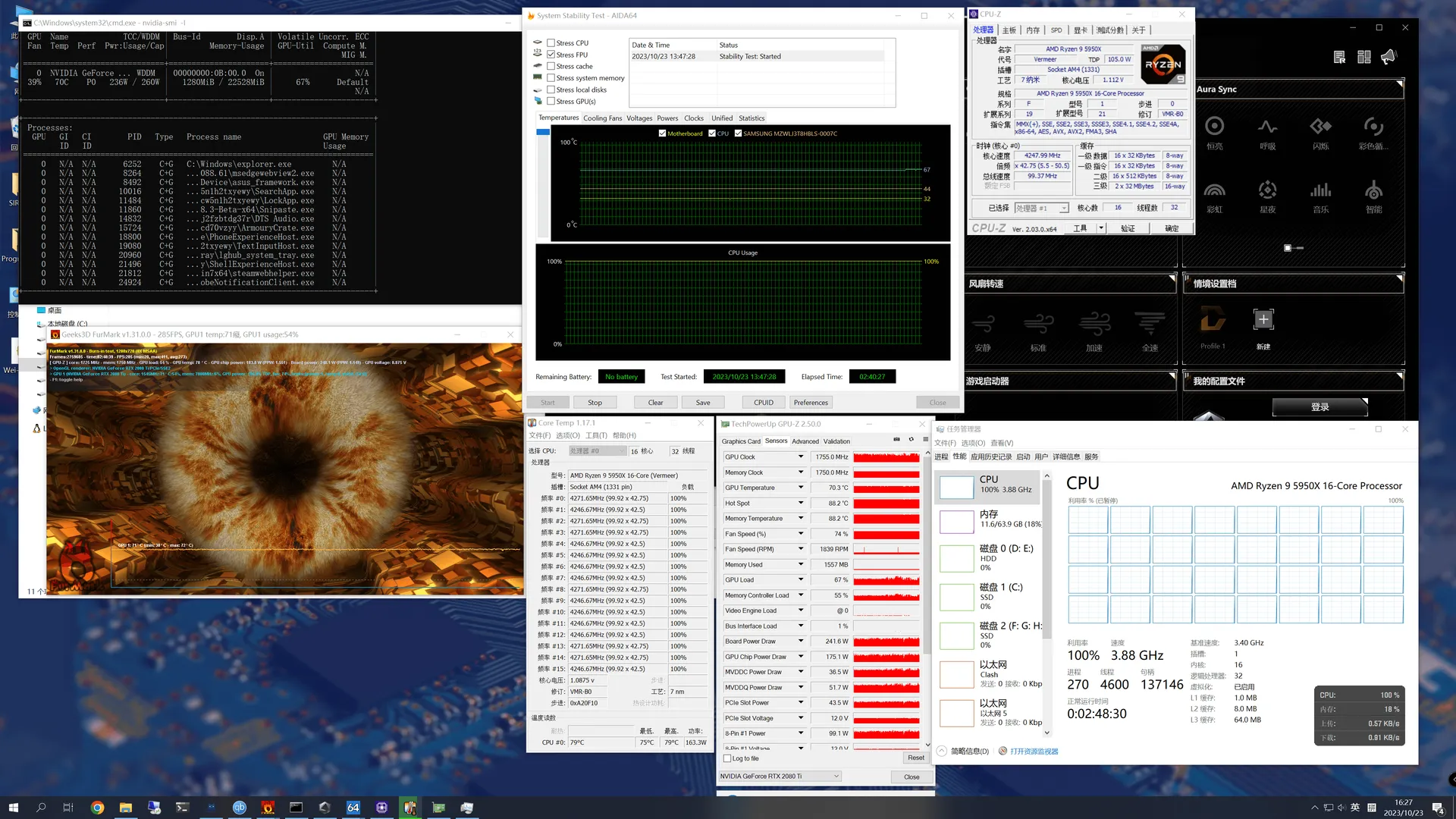Uncheck the Stress FPU checkbox
The image size is (1456, 819).
pos(551,55)
